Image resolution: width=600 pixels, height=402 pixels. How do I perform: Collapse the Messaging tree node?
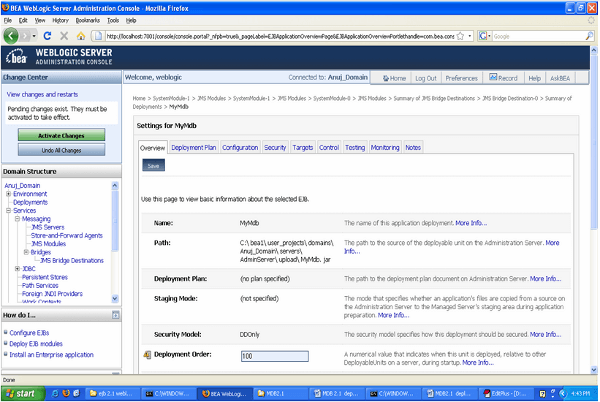(x=17, y=219)
